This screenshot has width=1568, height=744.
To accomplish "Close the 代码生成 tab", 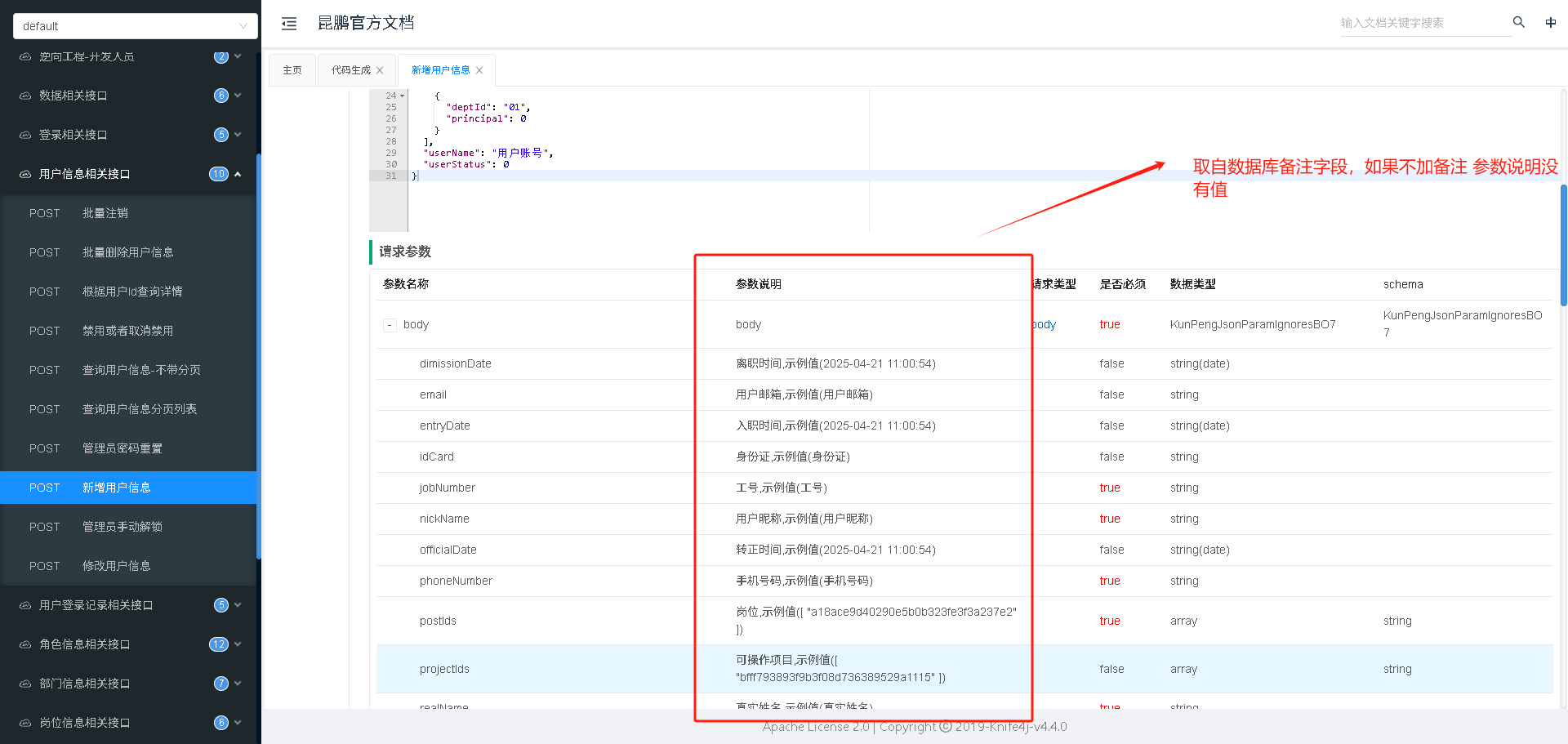I will (380, 70).
